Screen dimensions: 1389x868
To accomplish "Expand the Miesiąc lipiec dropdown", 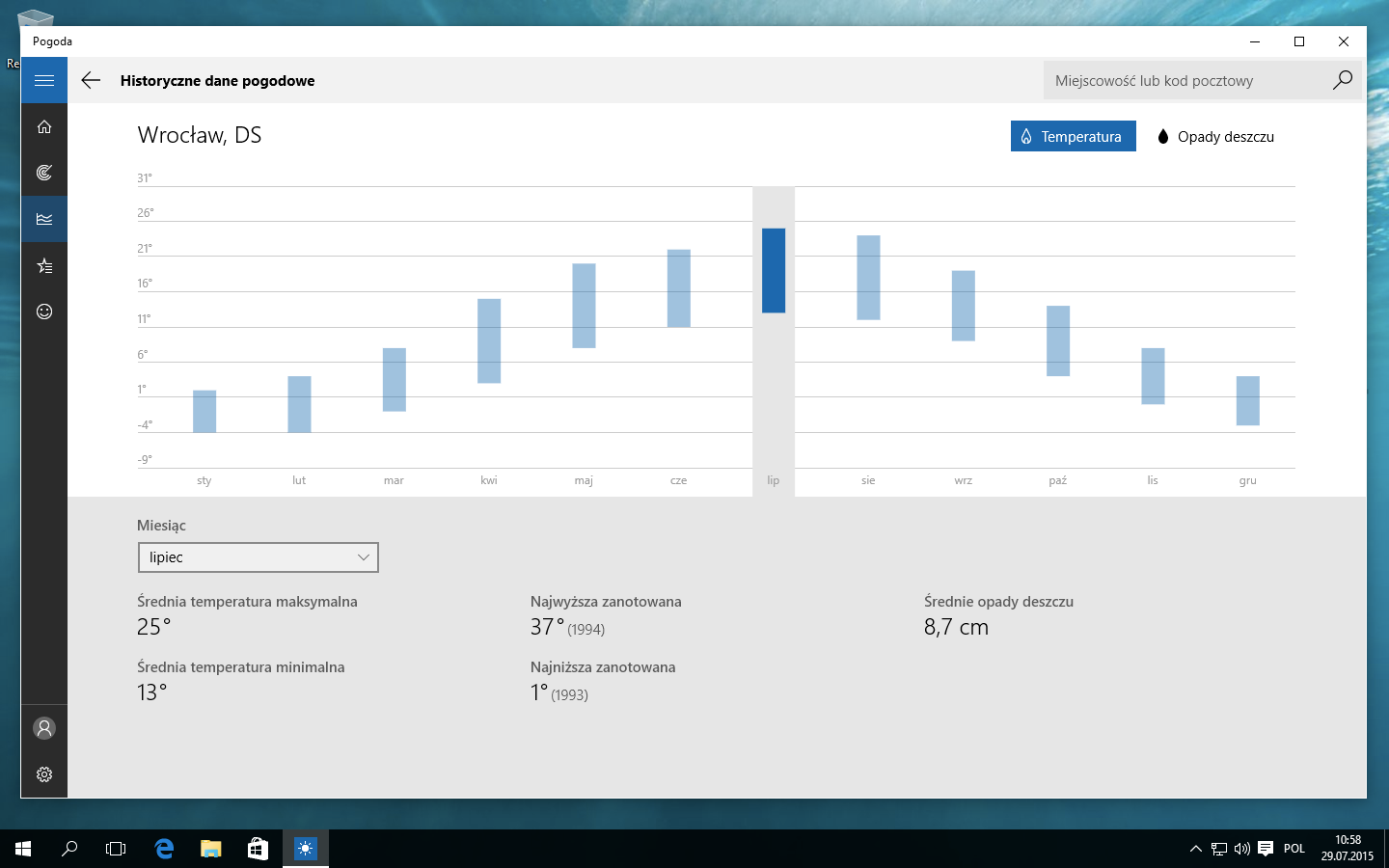I will pyautogui.click(x=258, y=557).
